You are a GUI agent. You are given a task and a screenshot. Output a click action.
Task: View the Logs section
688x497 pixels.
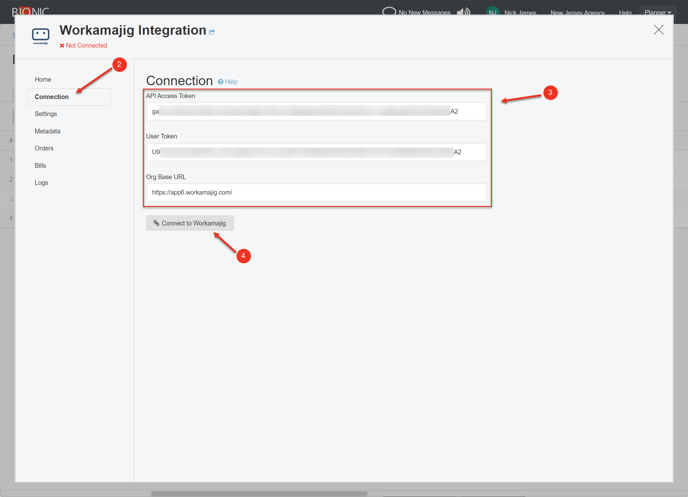pyautogui.click(x=41, y=182)
